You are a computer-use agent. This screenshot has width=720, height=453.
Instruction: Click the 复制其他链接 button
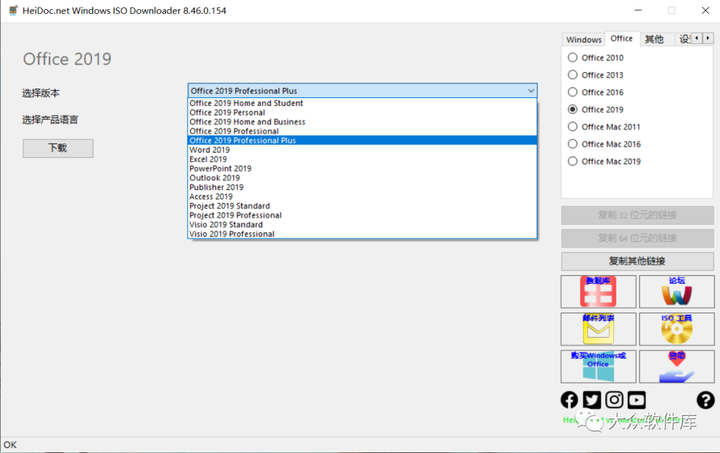[637, 261]
